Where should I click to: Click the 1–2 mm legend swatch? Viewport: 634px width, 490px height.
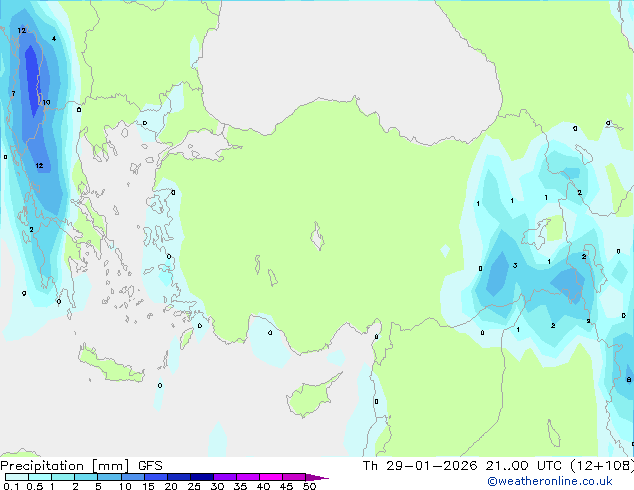pyautogui.click(x=63, y=477)
